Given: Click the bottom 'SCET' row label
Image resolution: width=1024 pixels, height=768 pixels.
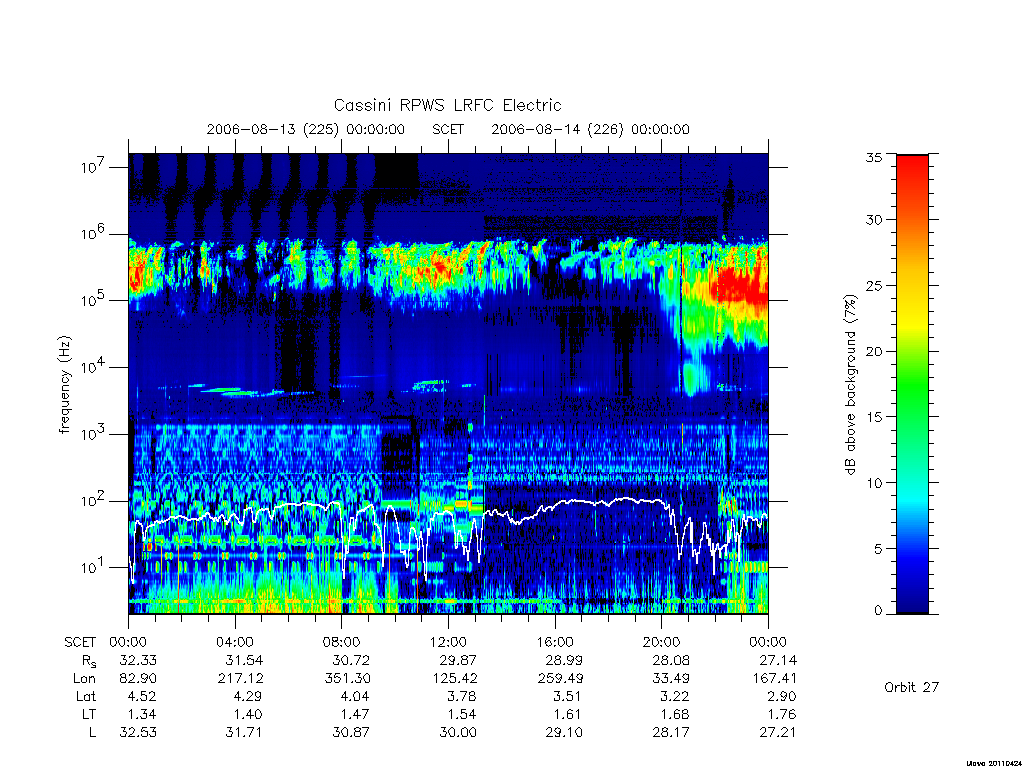Looking at the screenshot, I should pyautogui.click(x=80, y=643).
